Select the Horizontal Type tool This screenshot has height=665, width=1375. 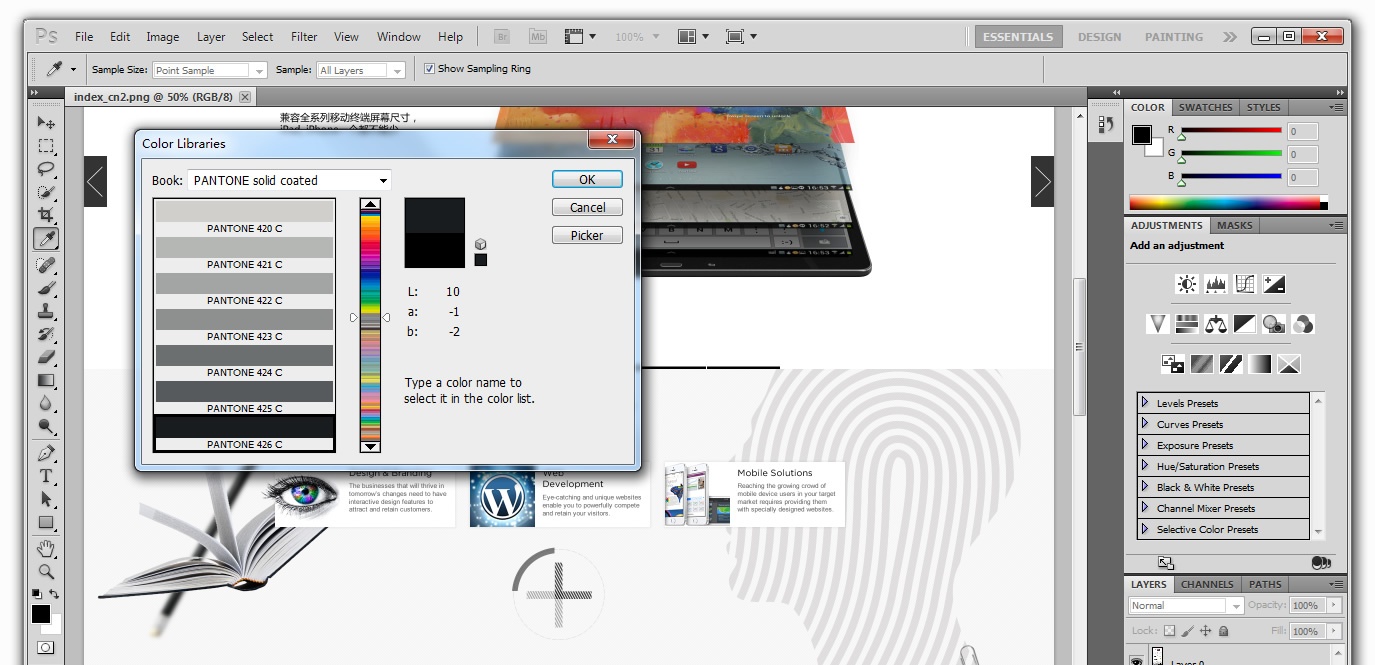point(46,476)
